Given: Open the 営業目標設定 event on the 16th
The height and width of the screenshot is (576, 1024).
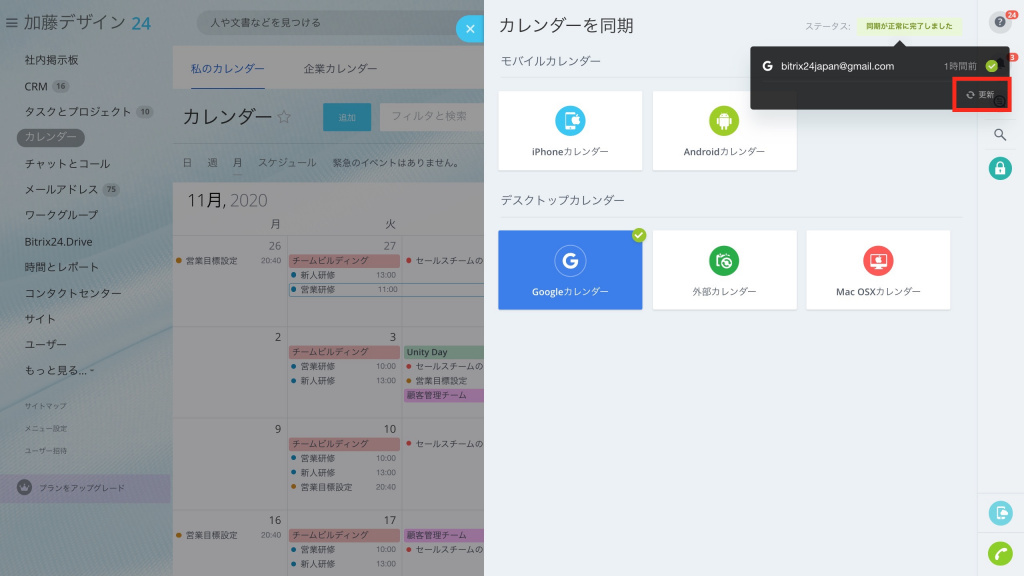Looking at the screenshot, I should [x=229, y=536].
